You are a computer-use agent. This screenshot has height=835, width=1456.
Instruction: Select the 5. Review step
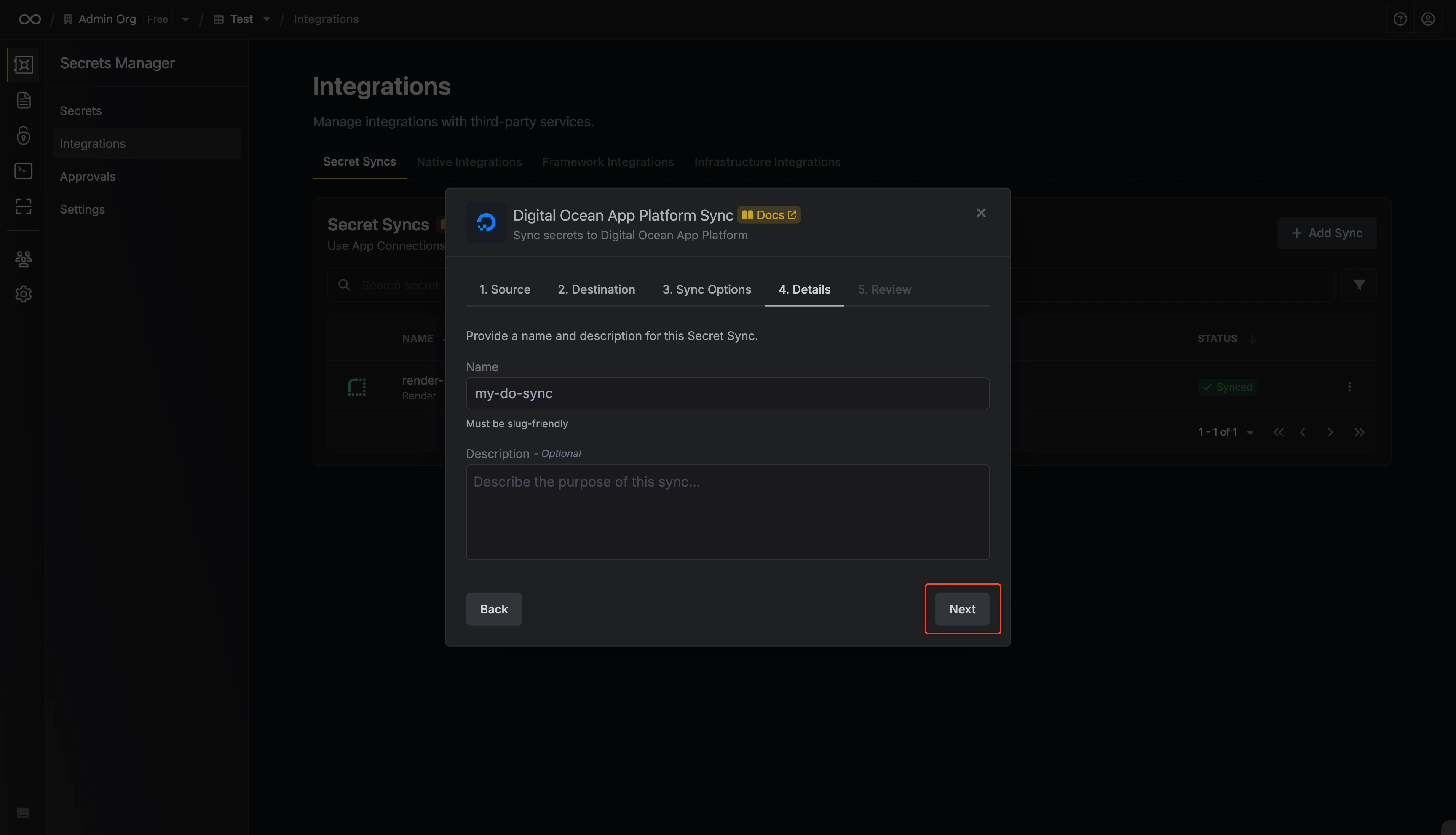tap(884, 289)
